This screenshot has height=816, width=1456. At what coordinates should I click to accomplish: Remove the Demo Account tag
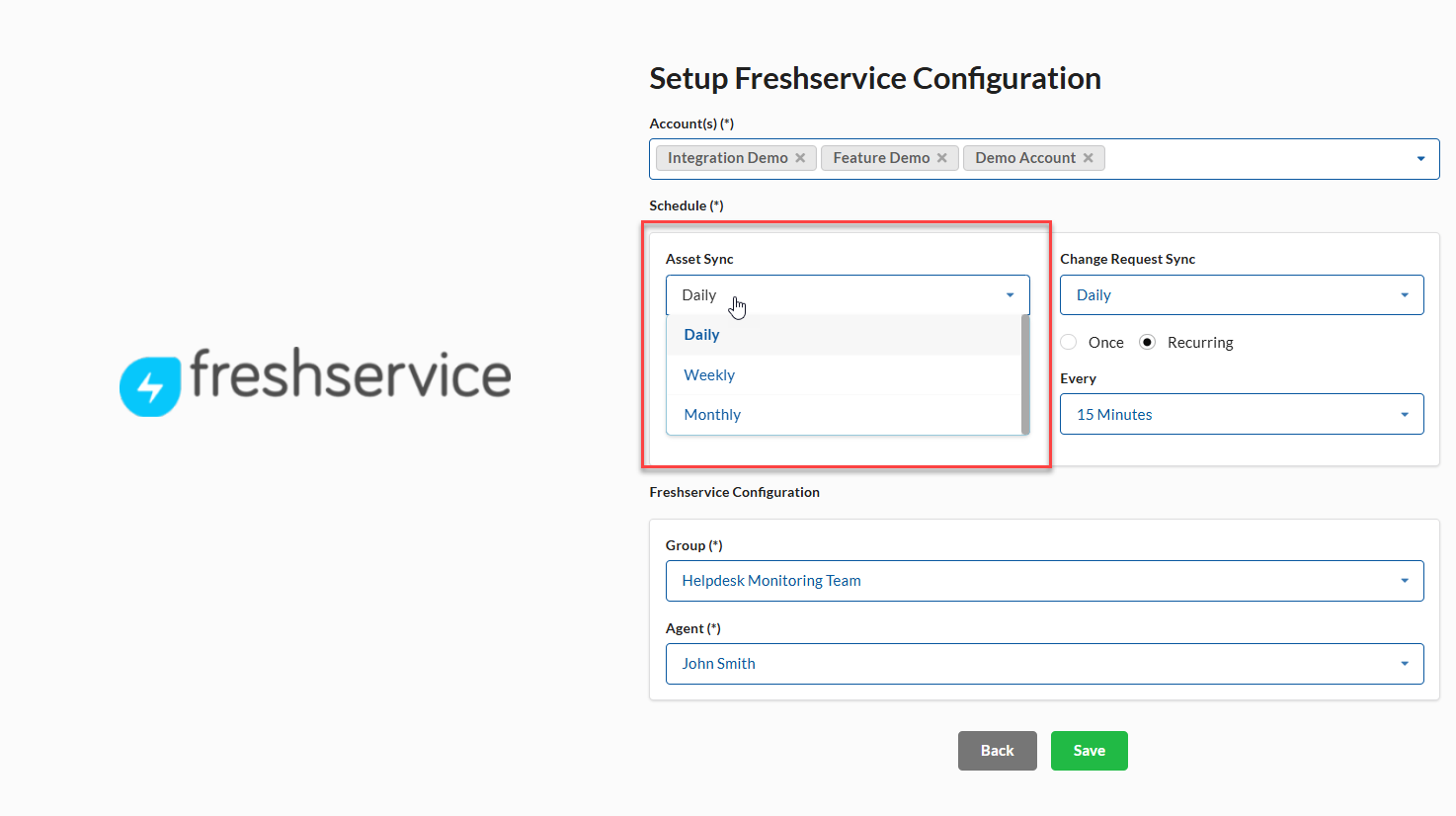(1089, 158)
